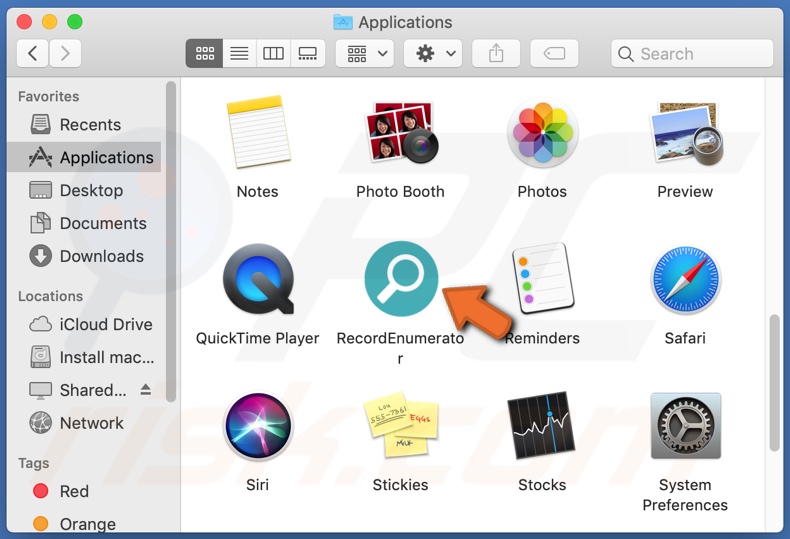Open Desktop in the sidebar
Viewport: 790px width, 539px height.
[86, 190]
